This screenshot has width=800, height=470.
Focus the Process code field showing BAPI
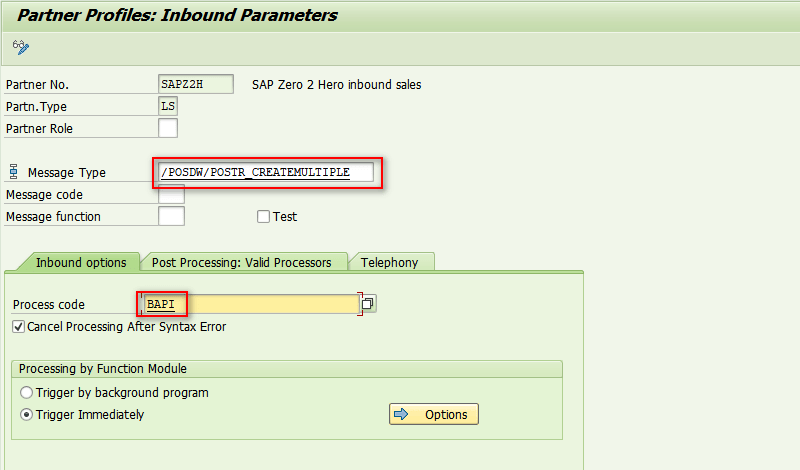[x=250, y=304]
